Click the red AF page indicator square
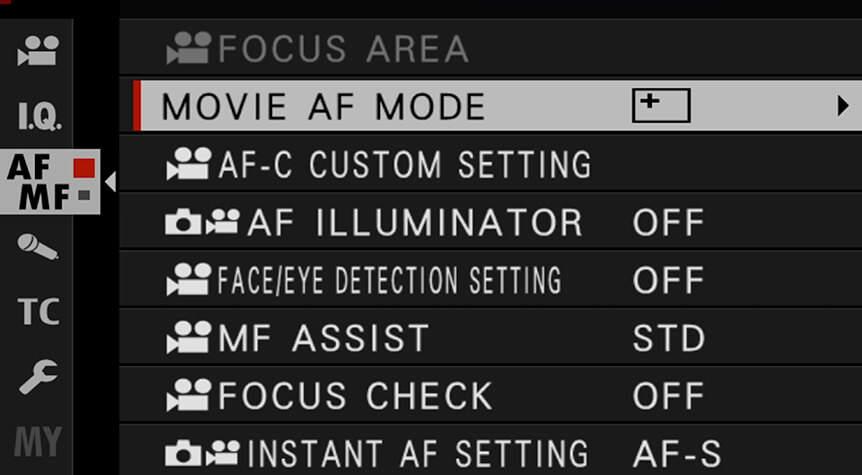The image size is (862, 475). [x=84, y=168]
